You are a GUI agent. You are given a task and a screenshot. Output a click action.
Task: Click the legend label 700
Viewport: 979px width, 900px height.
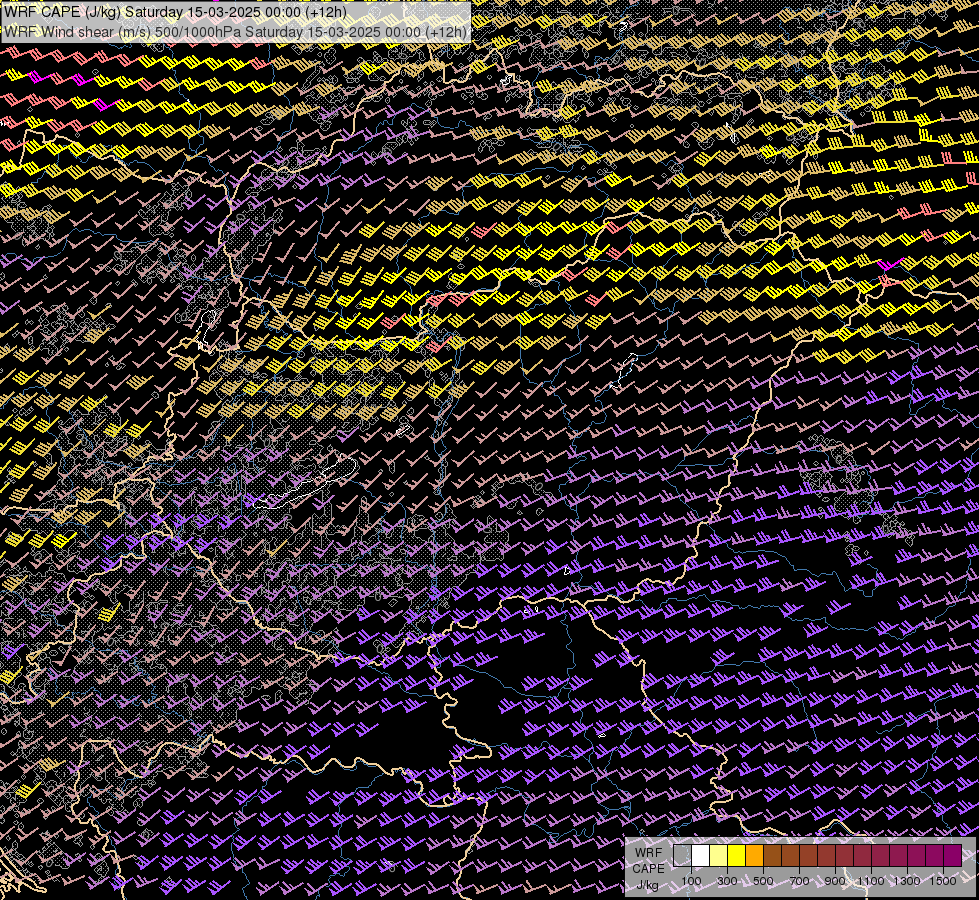coord(799,881)
